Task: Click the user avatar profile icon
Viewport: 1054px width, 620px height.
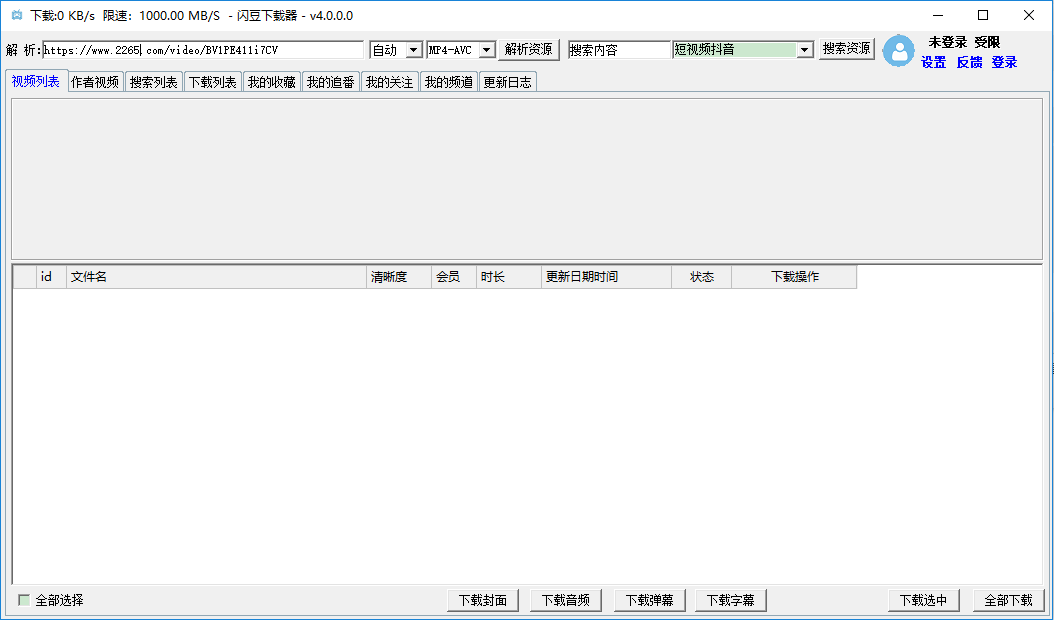Action: pyautogui.click(x=898, y=52)
